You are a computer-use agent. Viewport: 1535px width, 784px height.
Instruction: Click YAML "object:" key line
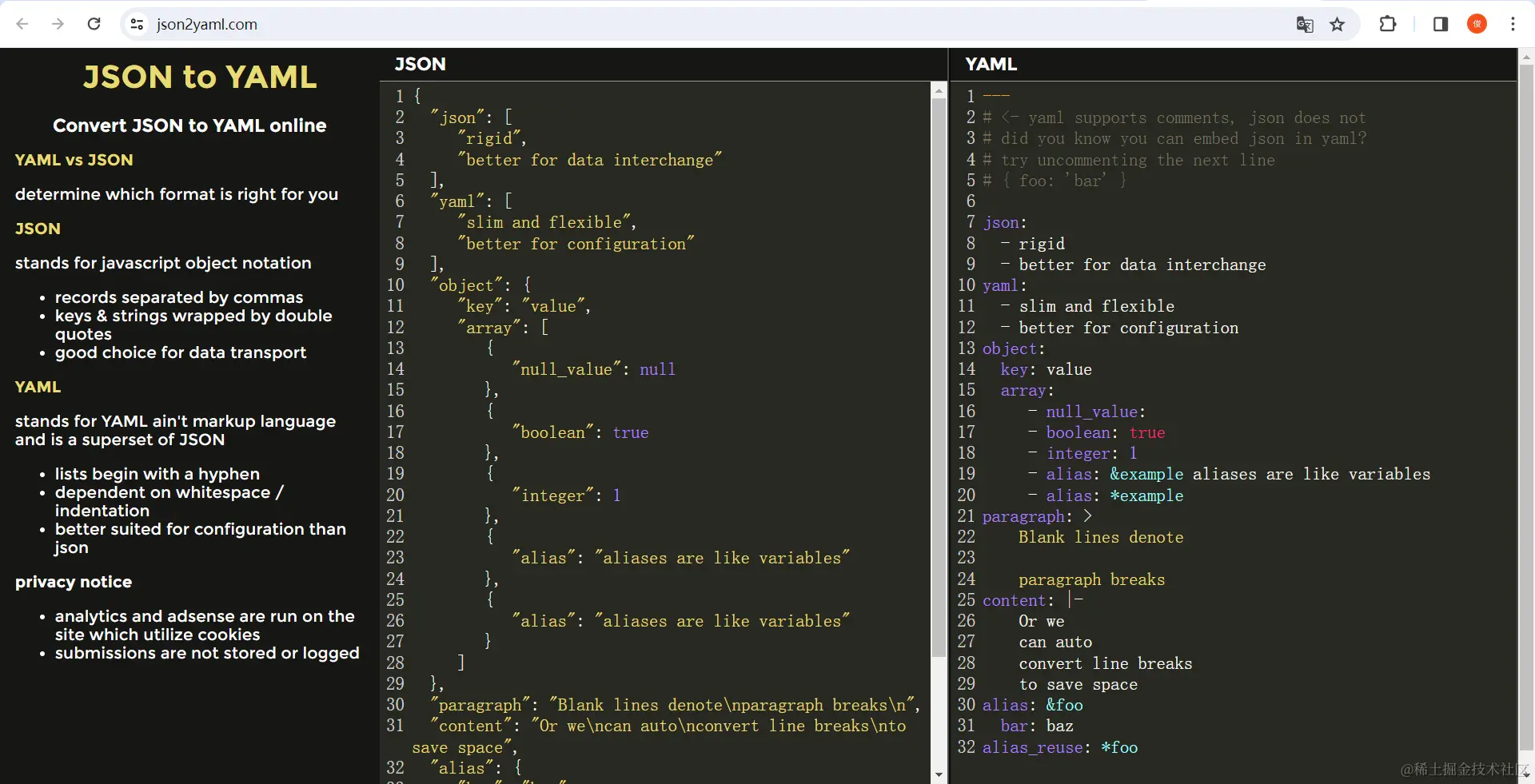(x=1014, y=348)
